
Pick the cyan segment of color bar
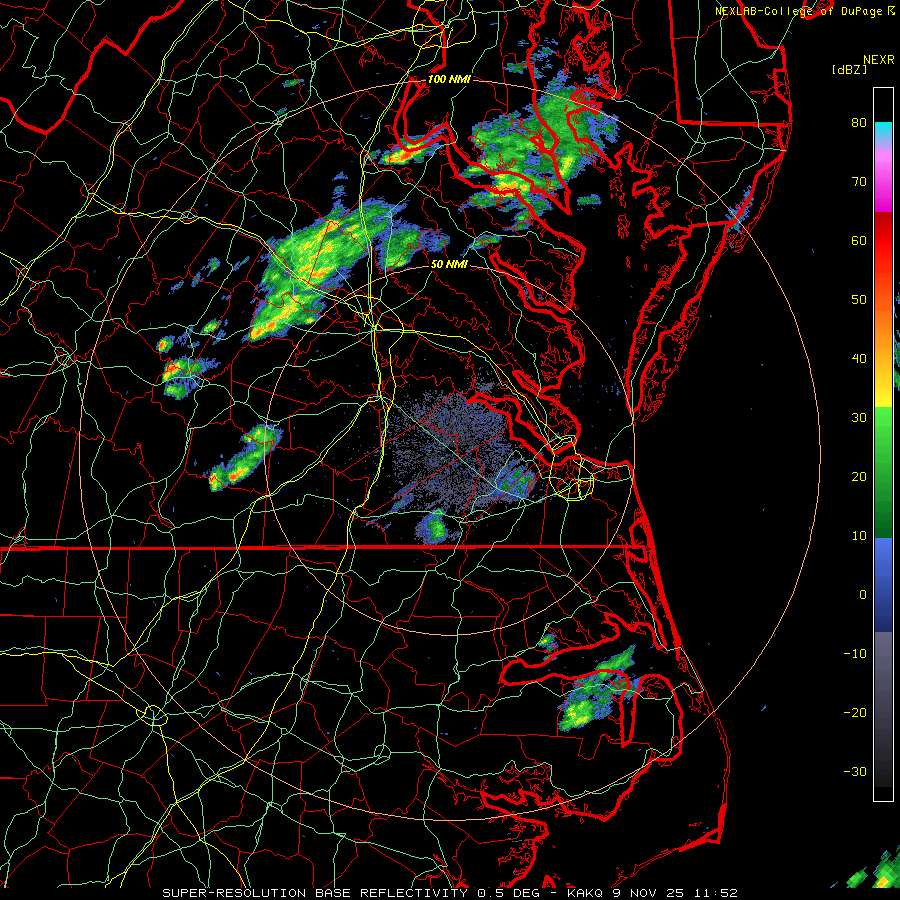click(x=883, y=130)
